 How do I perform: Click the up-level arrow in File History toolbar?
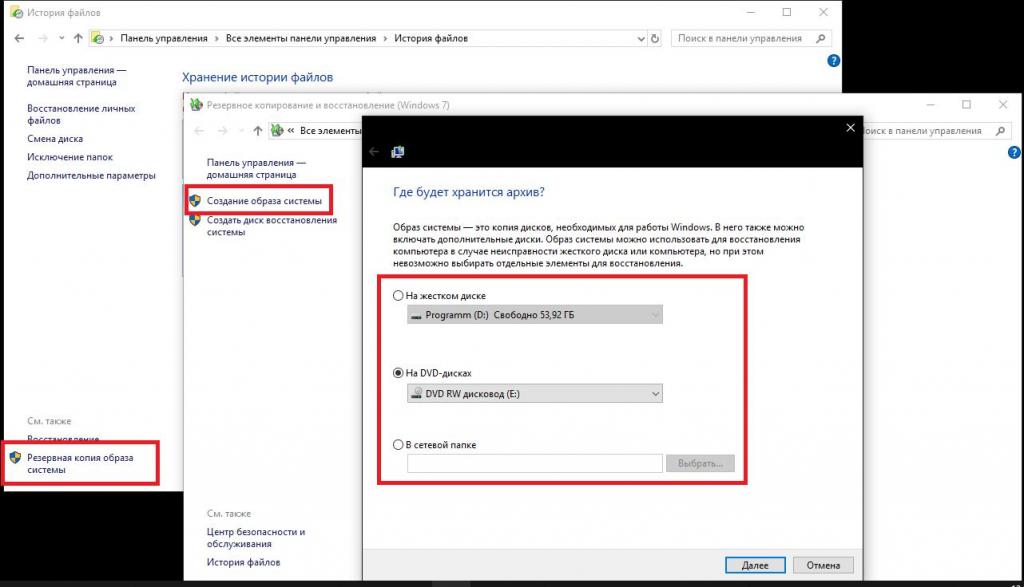point(78,39)
